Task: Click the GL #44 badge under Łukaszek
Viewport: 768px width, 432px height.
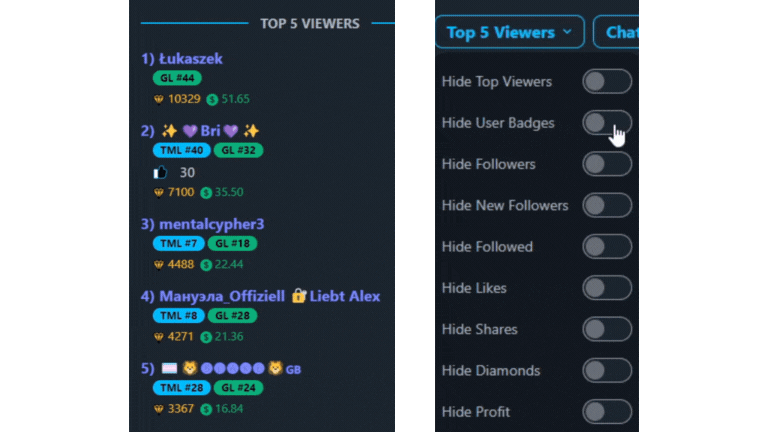Action: (177, 78)
